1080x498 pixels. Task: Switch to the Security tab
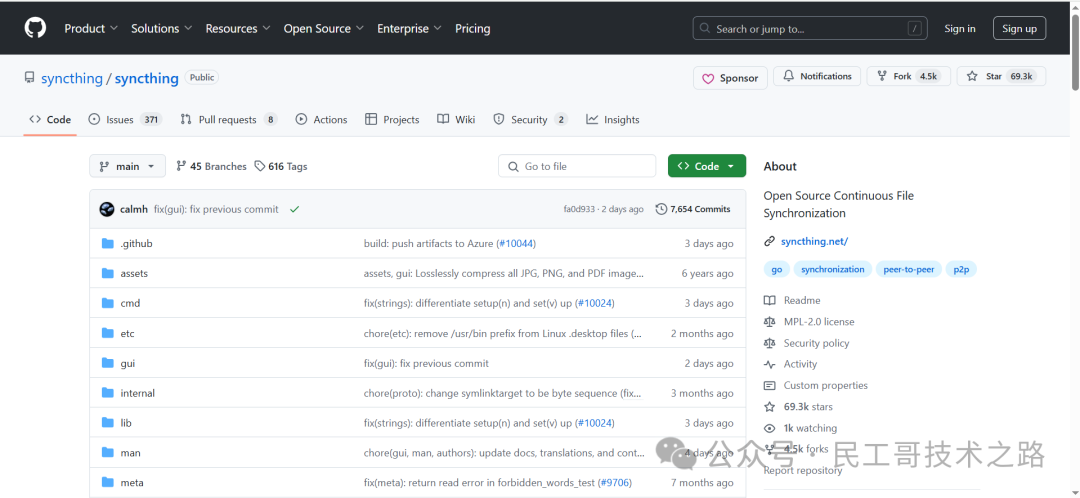(x=530, y=120)
